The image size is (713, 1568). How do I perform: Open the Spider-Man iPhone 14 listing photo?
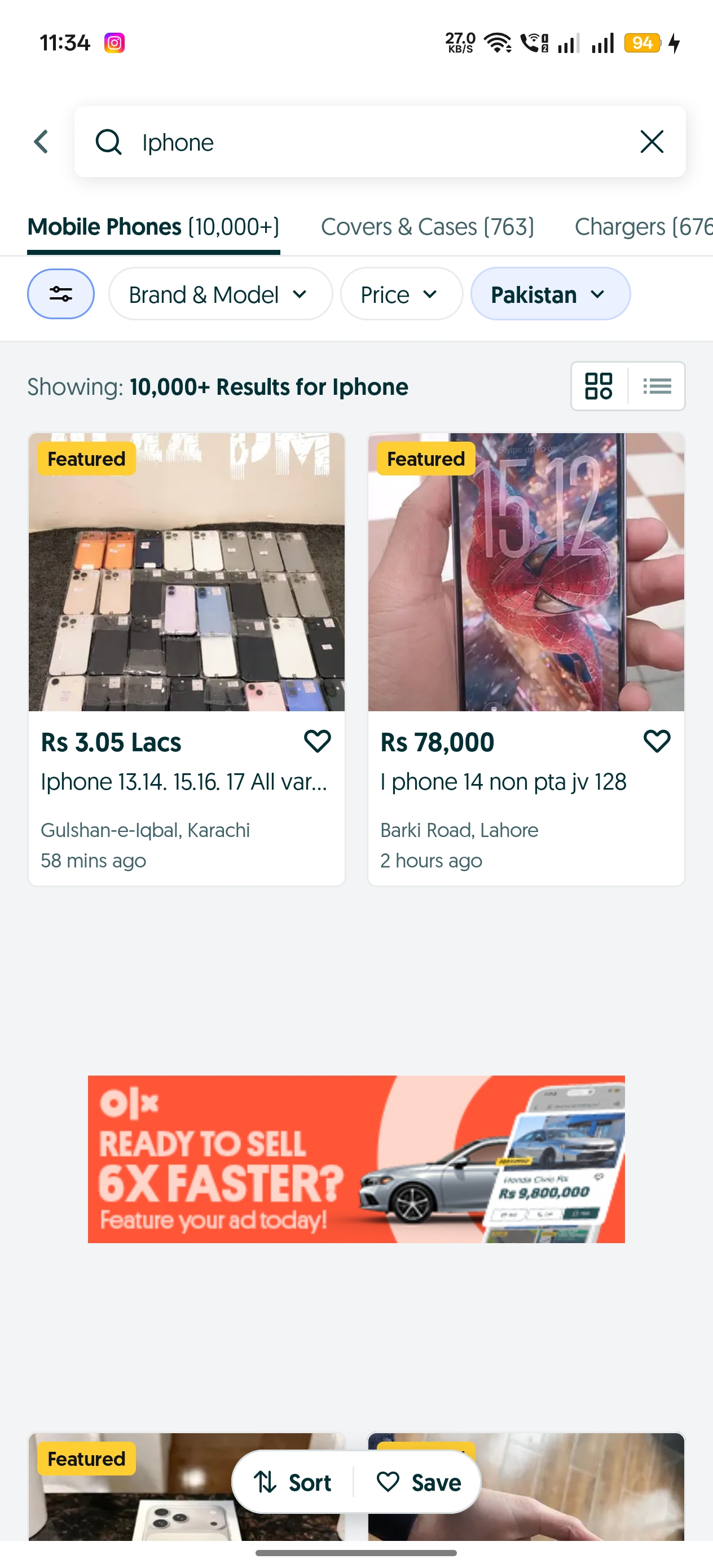tap(526, 572)
